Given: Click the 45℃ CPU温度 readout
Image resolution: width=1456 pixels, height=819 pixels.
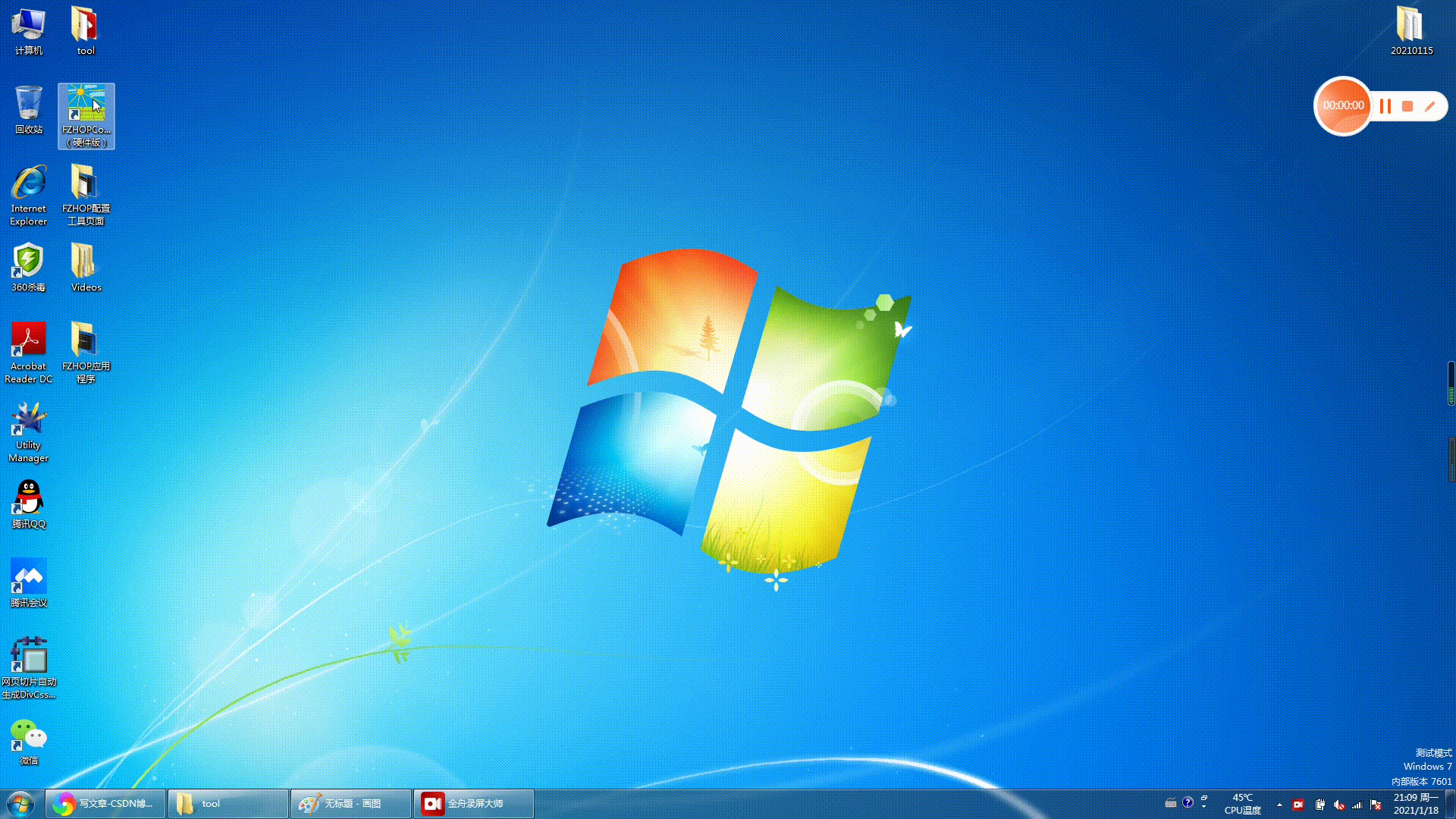Looking at the screenshot, I should click(1242, 804).
